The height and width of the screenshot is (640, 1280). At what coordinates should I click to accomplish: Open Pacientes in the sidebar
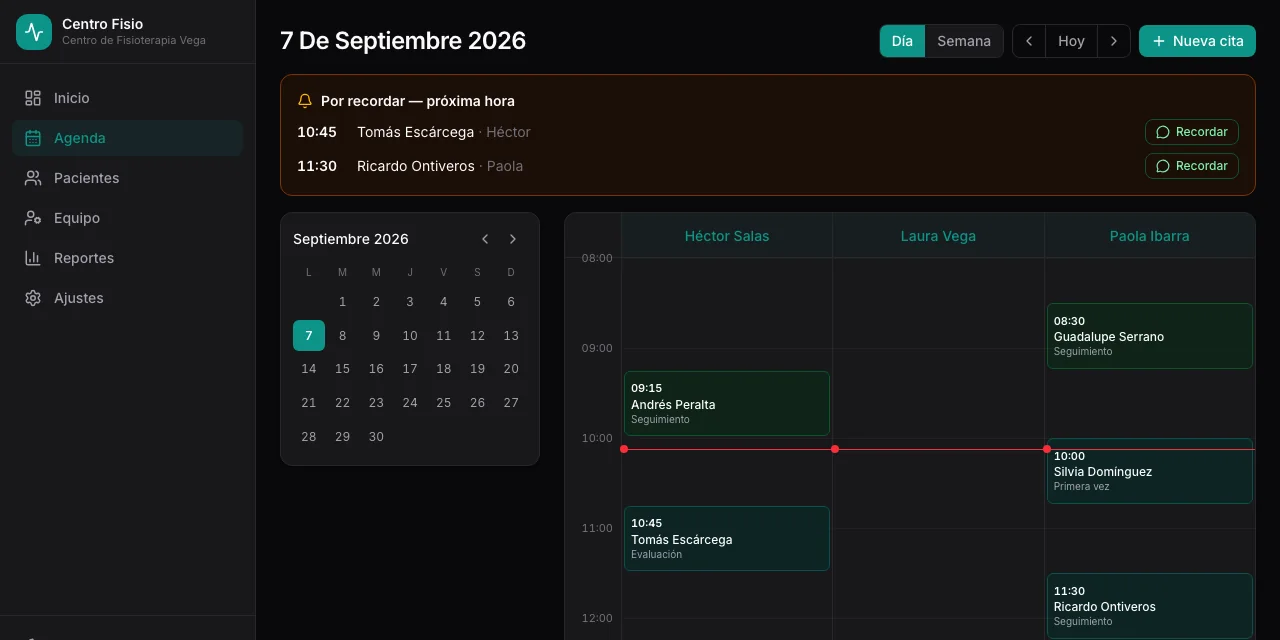coord(128,178)
